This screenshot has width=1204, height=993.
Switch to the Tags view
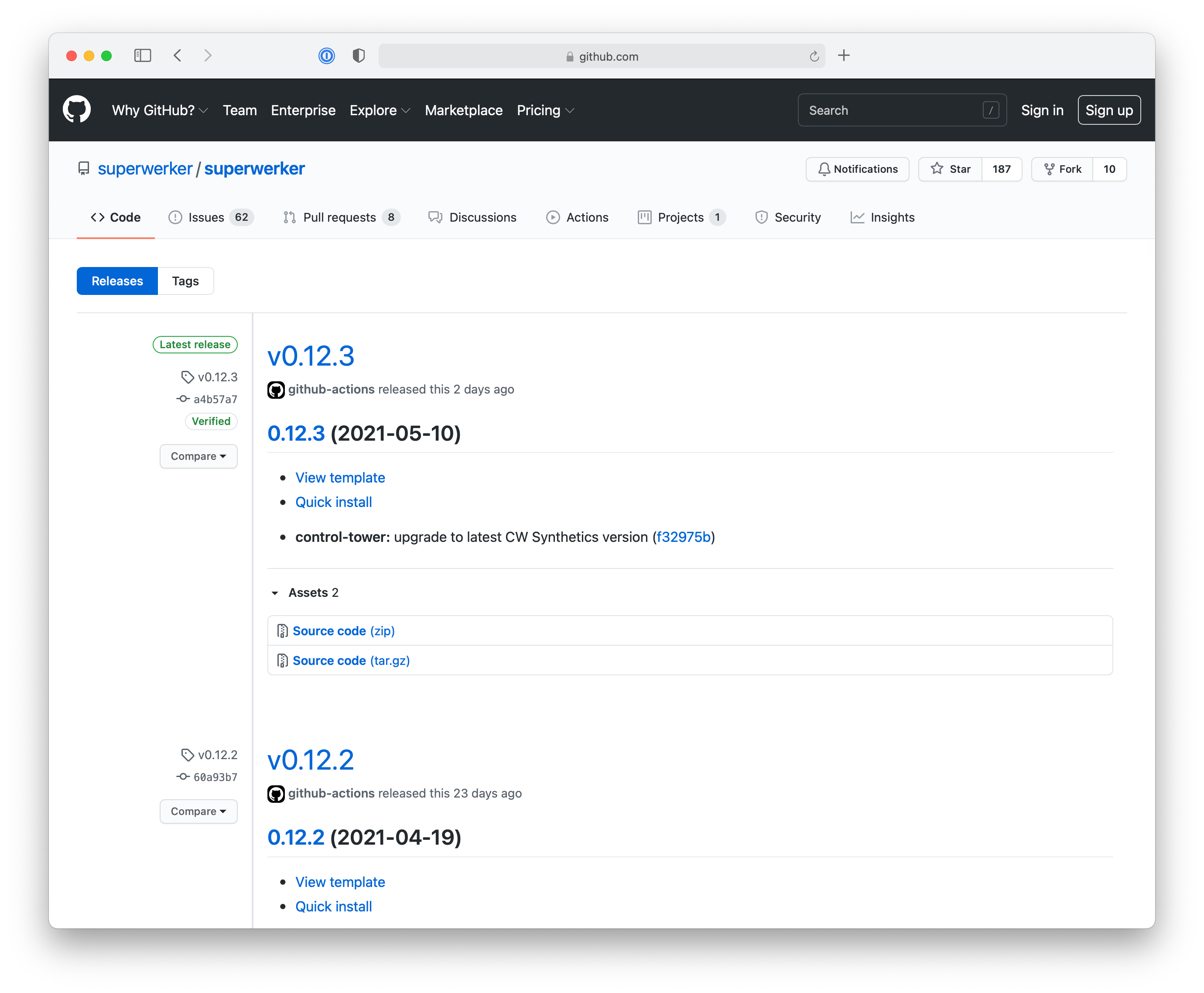coord(185,281)
